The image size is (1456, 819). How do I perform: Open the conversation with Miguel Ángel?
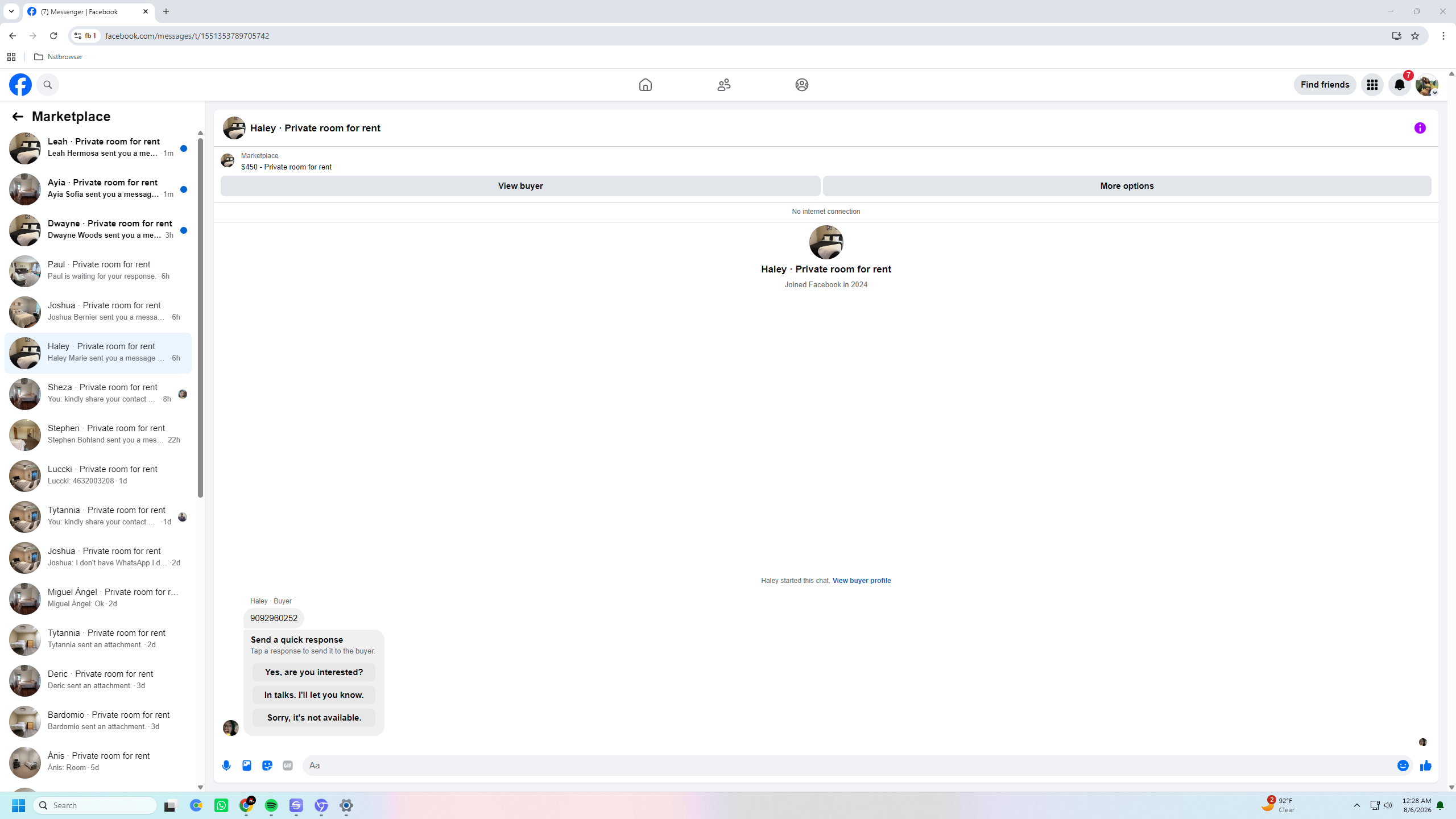click(x=98, y=599)
